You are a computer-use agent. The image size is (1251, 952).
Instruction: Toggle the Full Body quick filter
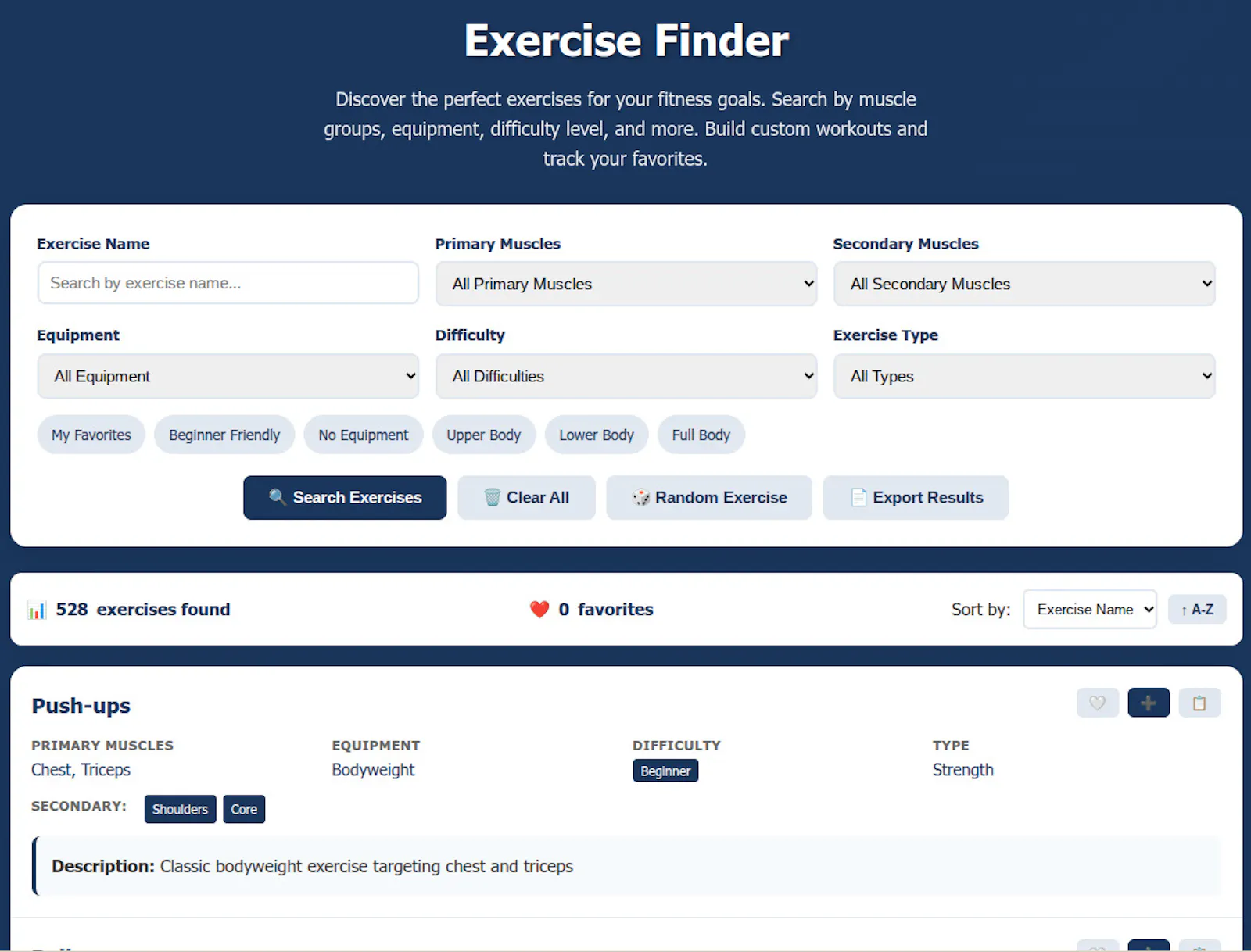(x=701, y=435)
